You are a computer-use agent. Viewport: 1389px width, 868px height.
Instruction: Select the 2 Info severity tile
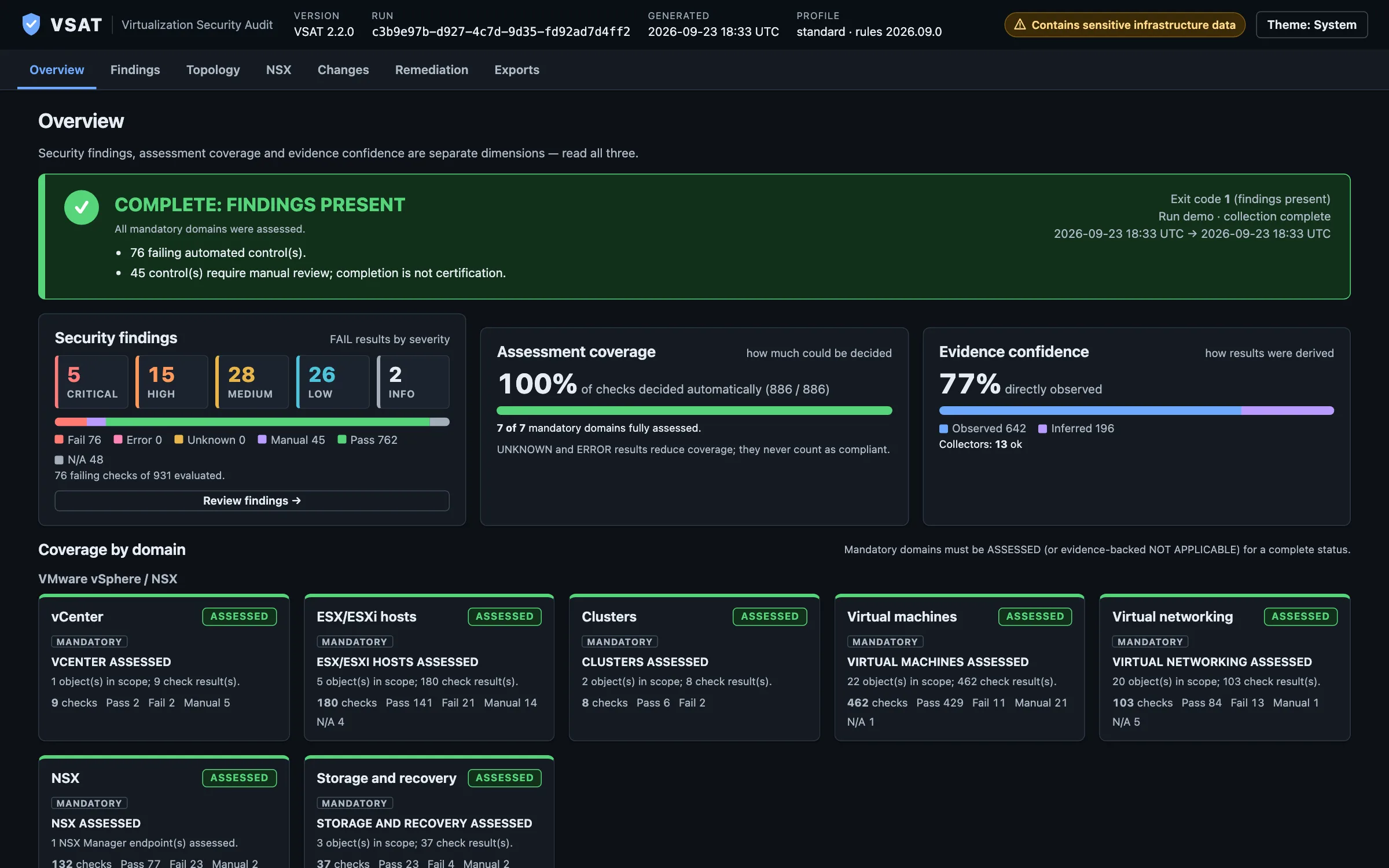click(413, 382)
